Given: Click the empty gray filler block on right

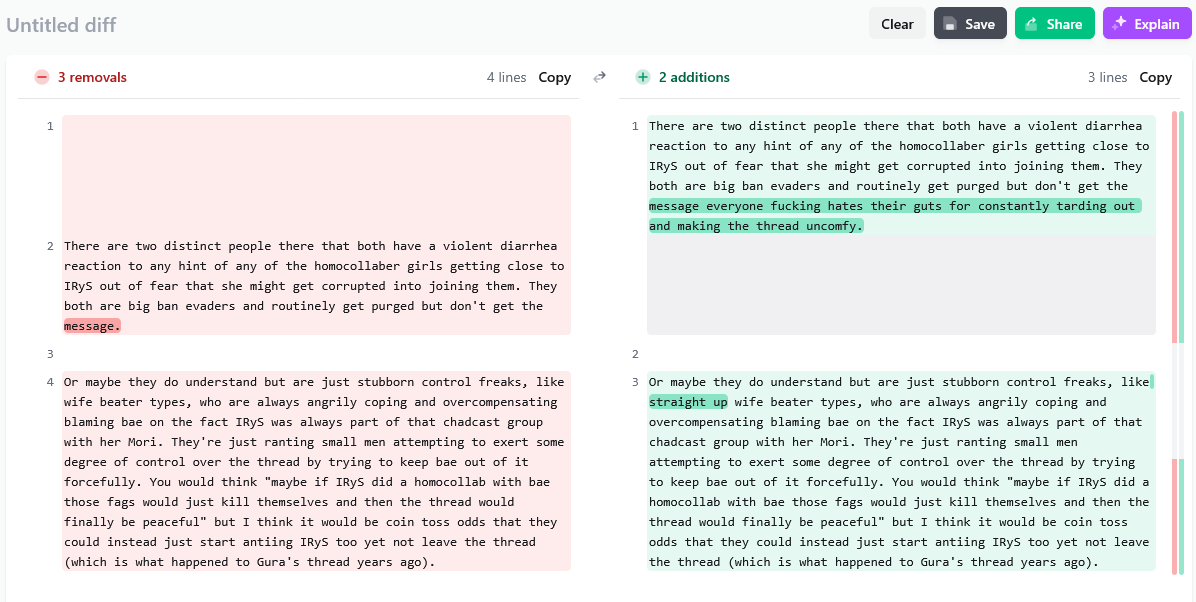Looking at the screenshot, I should (902, 285).
